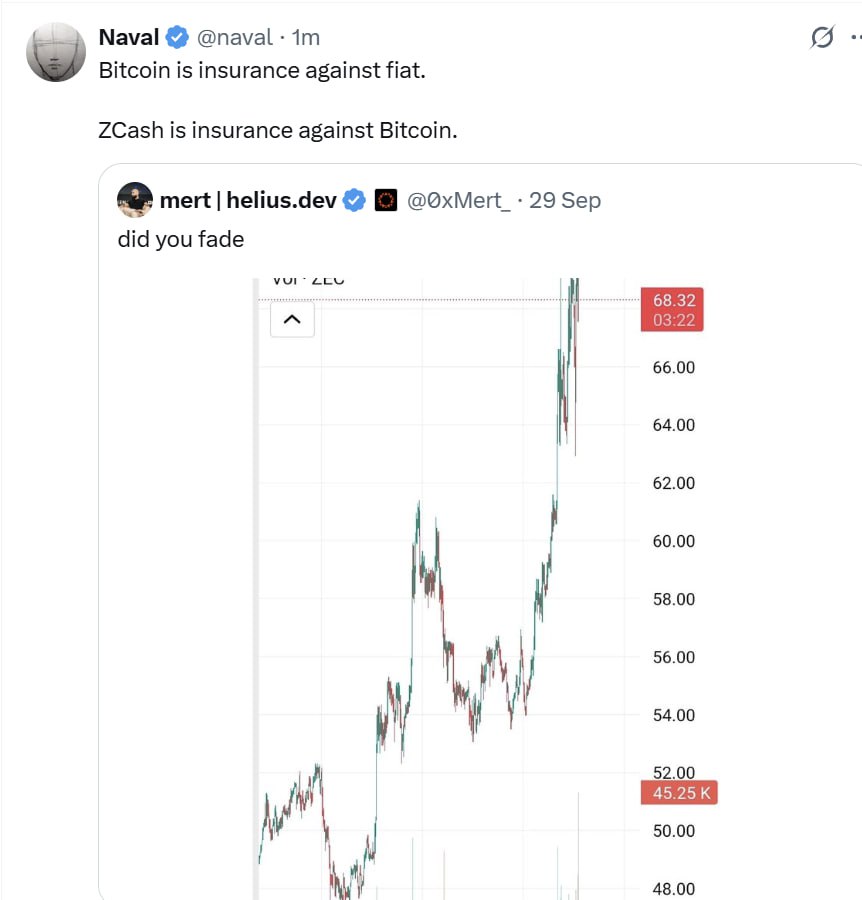Click Naval's profile avatar

[x=55, y=52]
